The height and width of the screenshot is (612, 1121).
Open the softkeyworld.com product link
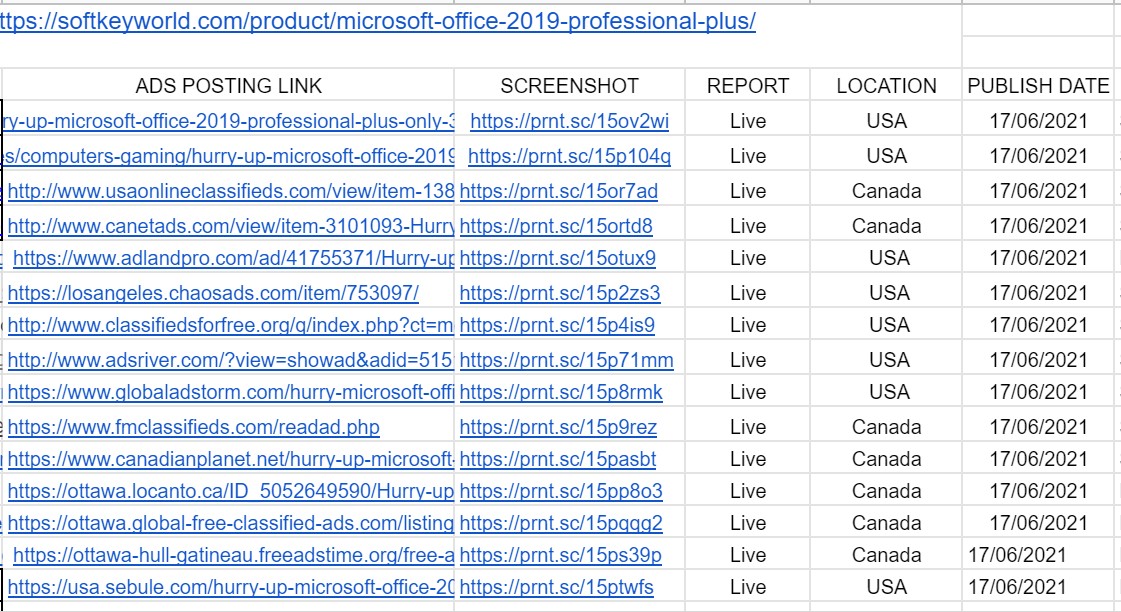(377, 21)
